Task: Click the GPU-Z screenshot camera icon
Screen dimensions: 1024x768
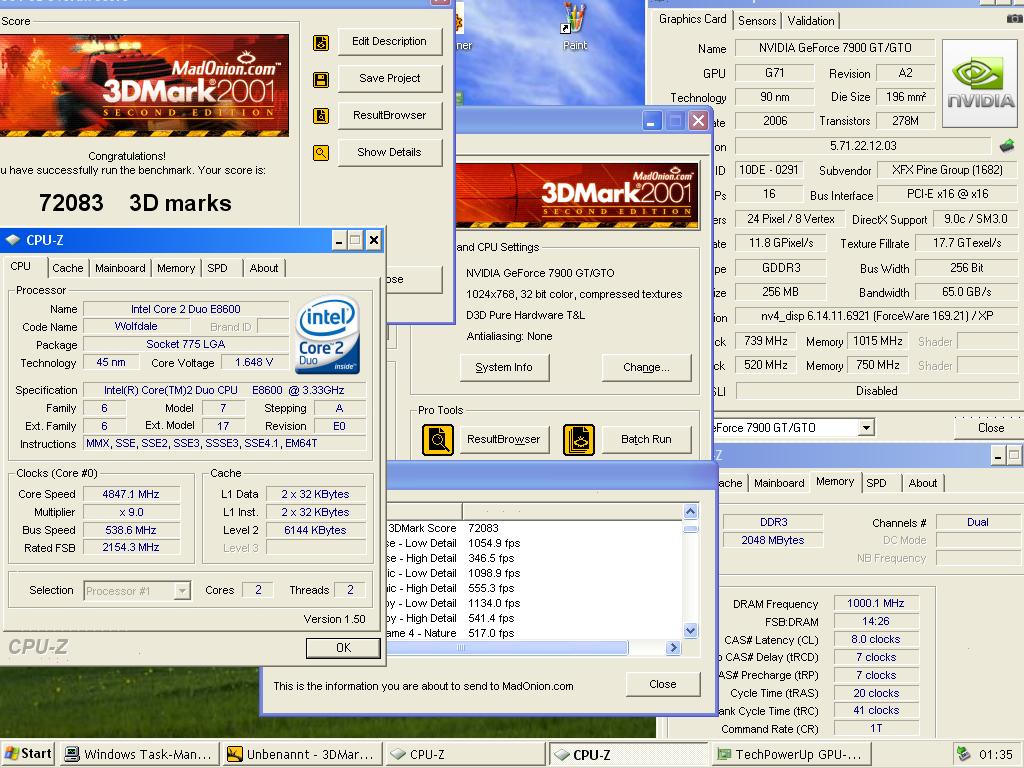Action: point(1014,19)
